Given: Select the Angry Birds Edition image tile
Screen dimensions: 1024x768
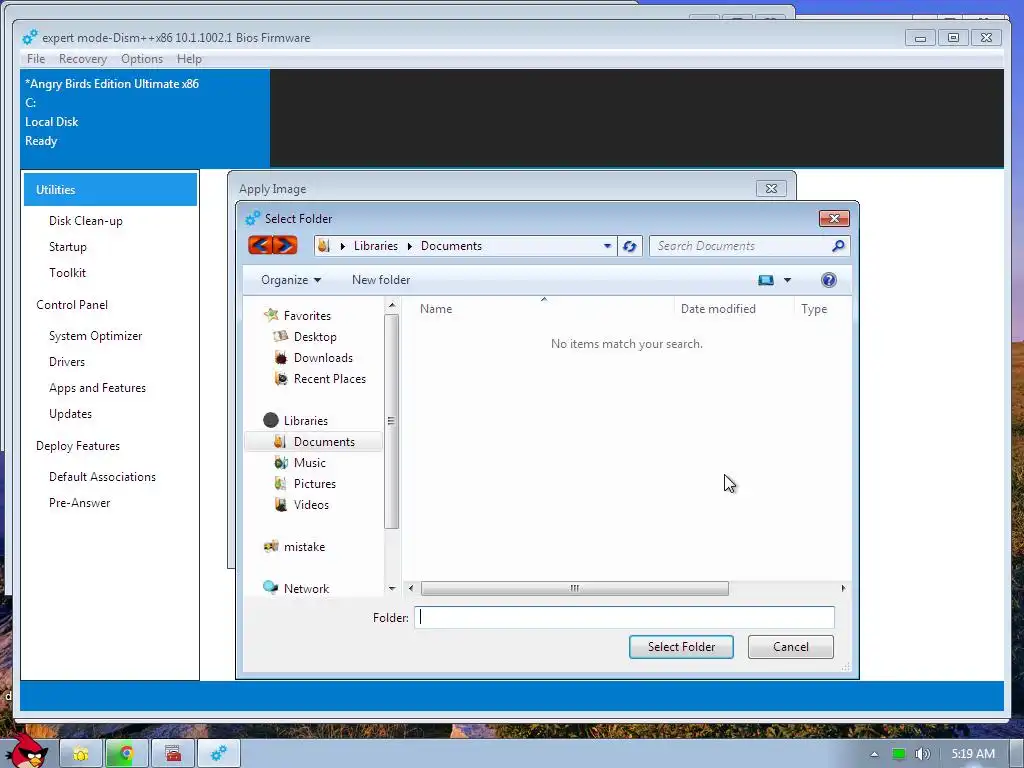Looking at the screenshot, I should (145, 118).
